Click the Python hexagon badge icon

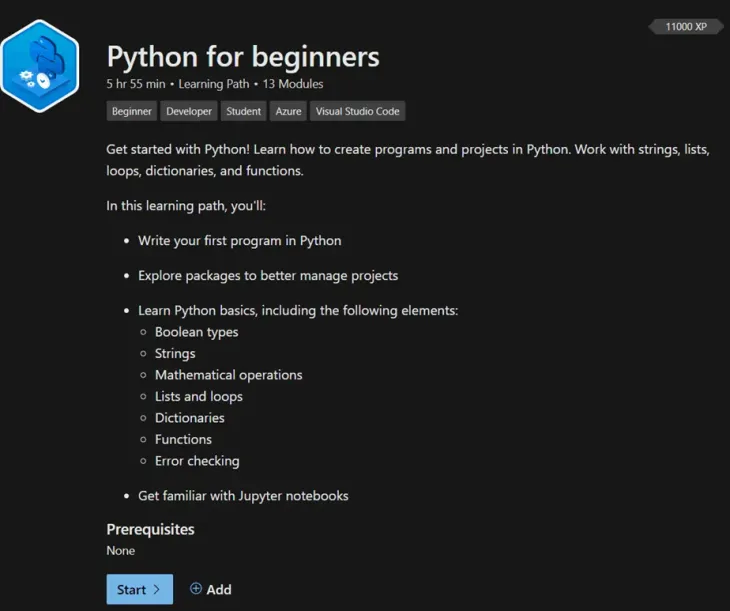click(x=38, y=64)
